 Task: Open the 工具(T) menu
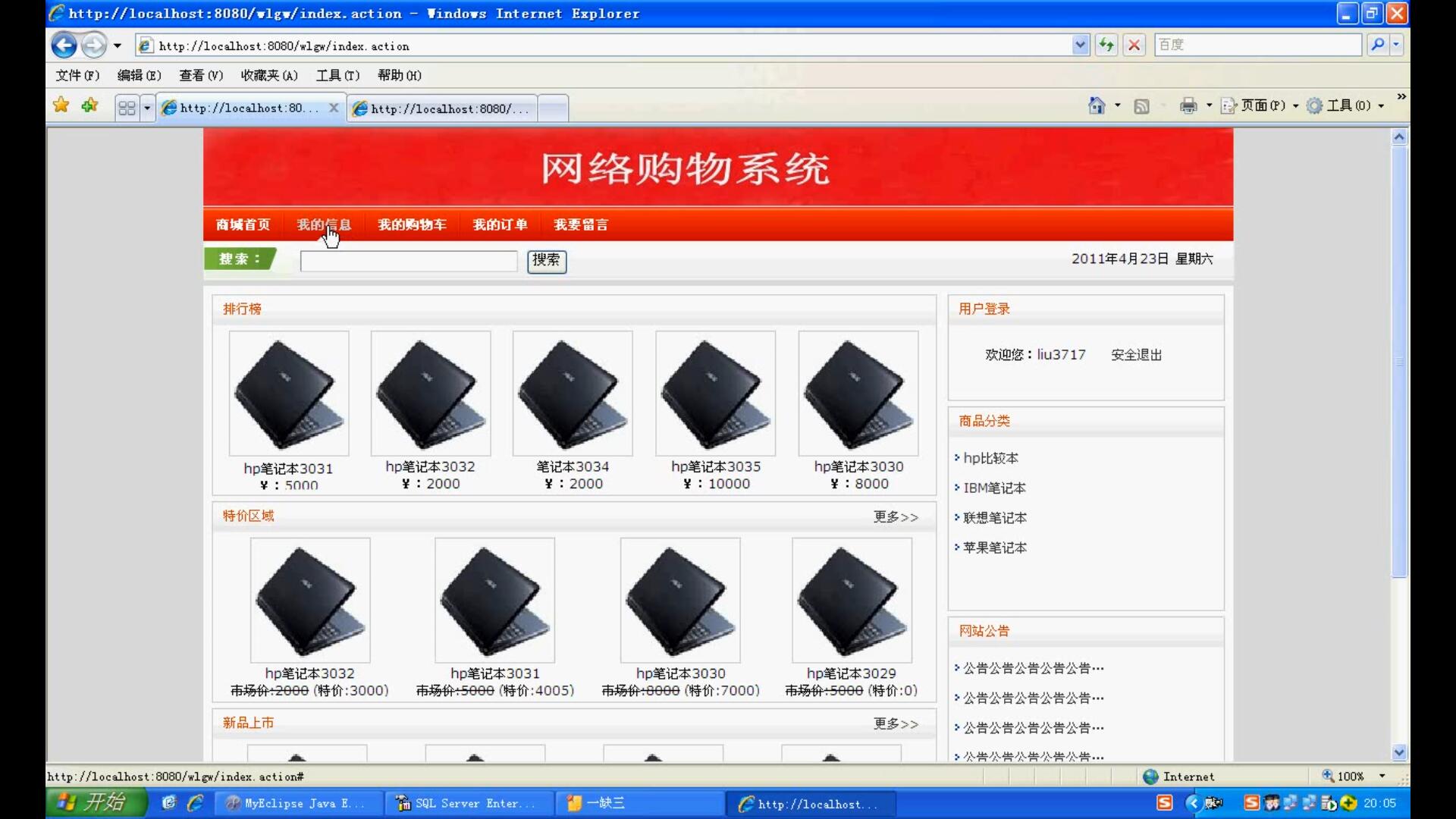tap(337, 75)
